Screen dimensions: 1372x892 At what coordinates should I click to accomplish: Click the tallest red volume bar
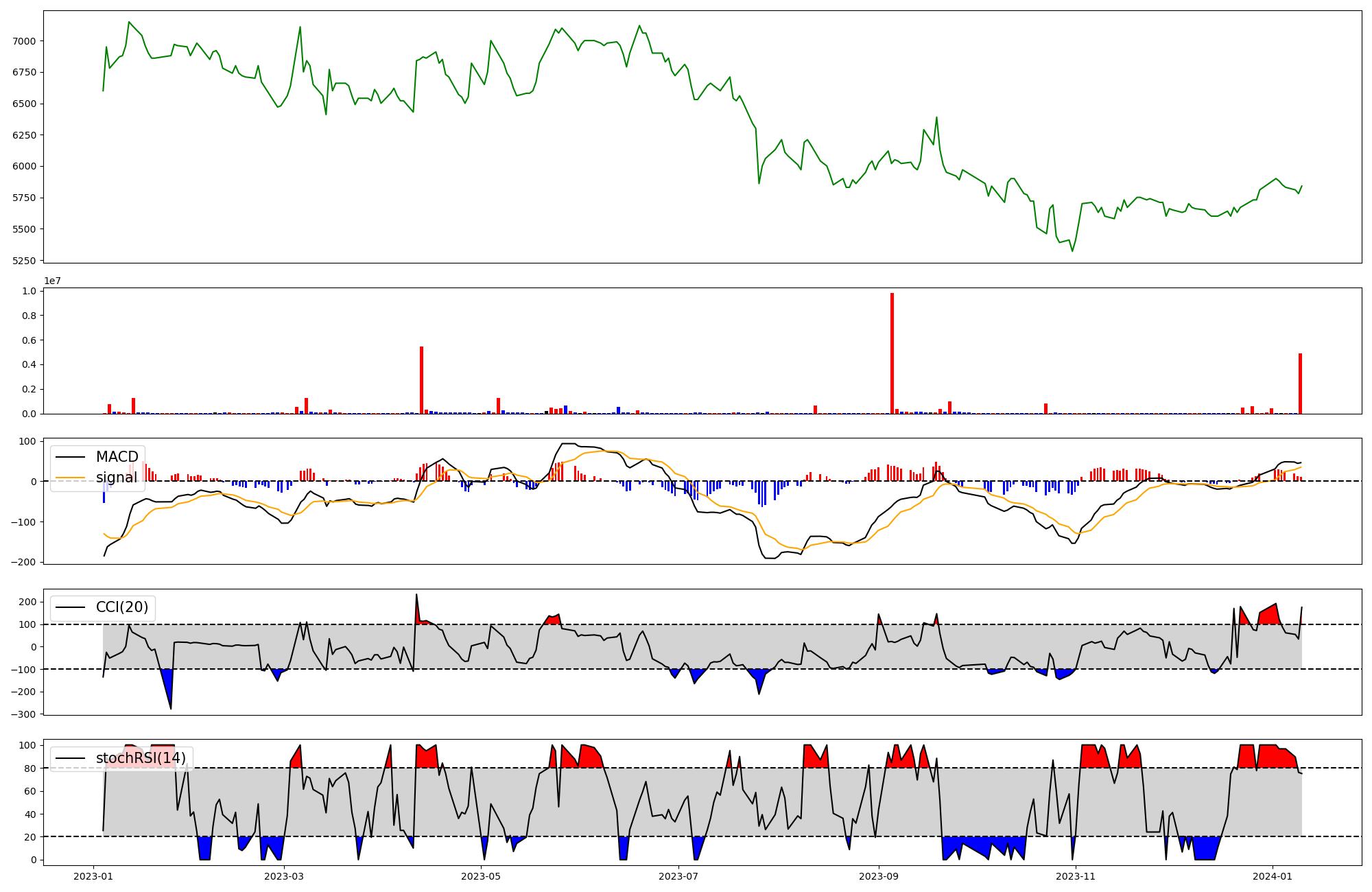point(892,353)
